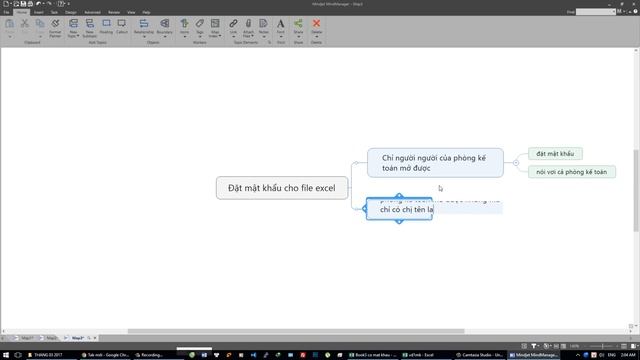Click the vertical scrollbar thumb
Screen dimensions: 640x360
pos(636,190)
